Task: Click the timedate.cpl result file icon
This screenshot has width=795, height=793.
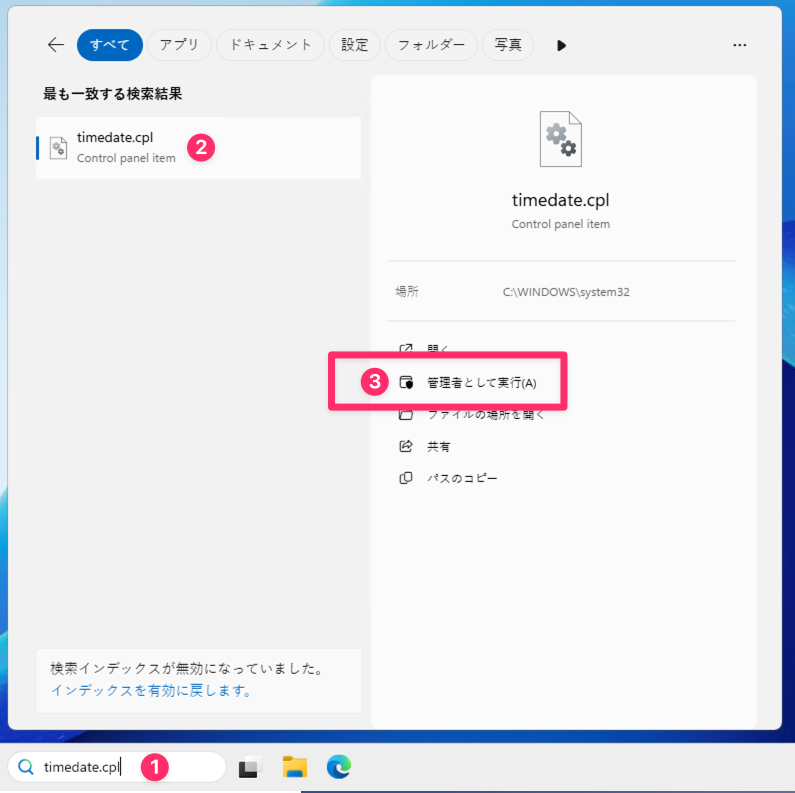Action: point(58,148)
